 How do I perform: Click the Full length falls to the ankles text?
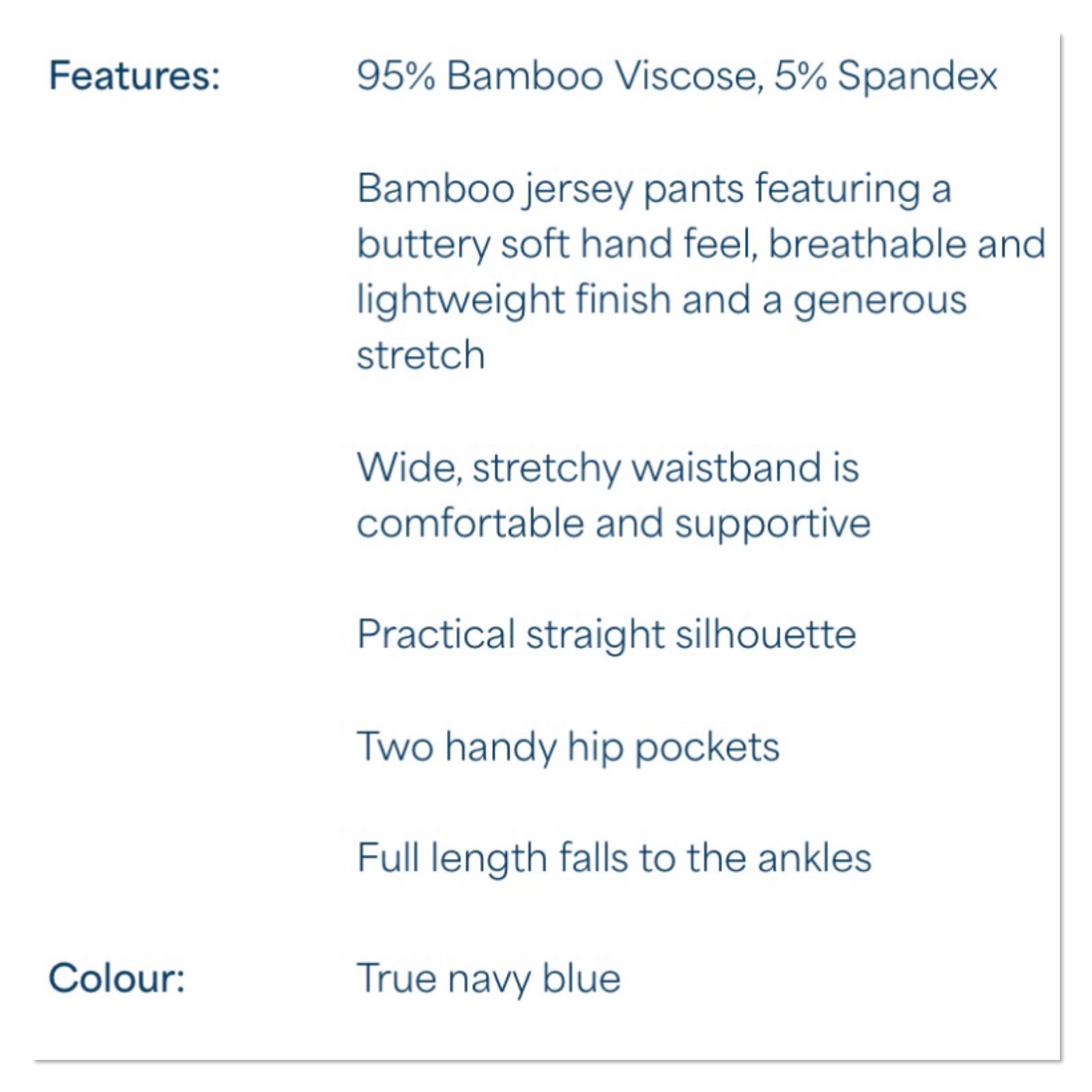(614, 859)
